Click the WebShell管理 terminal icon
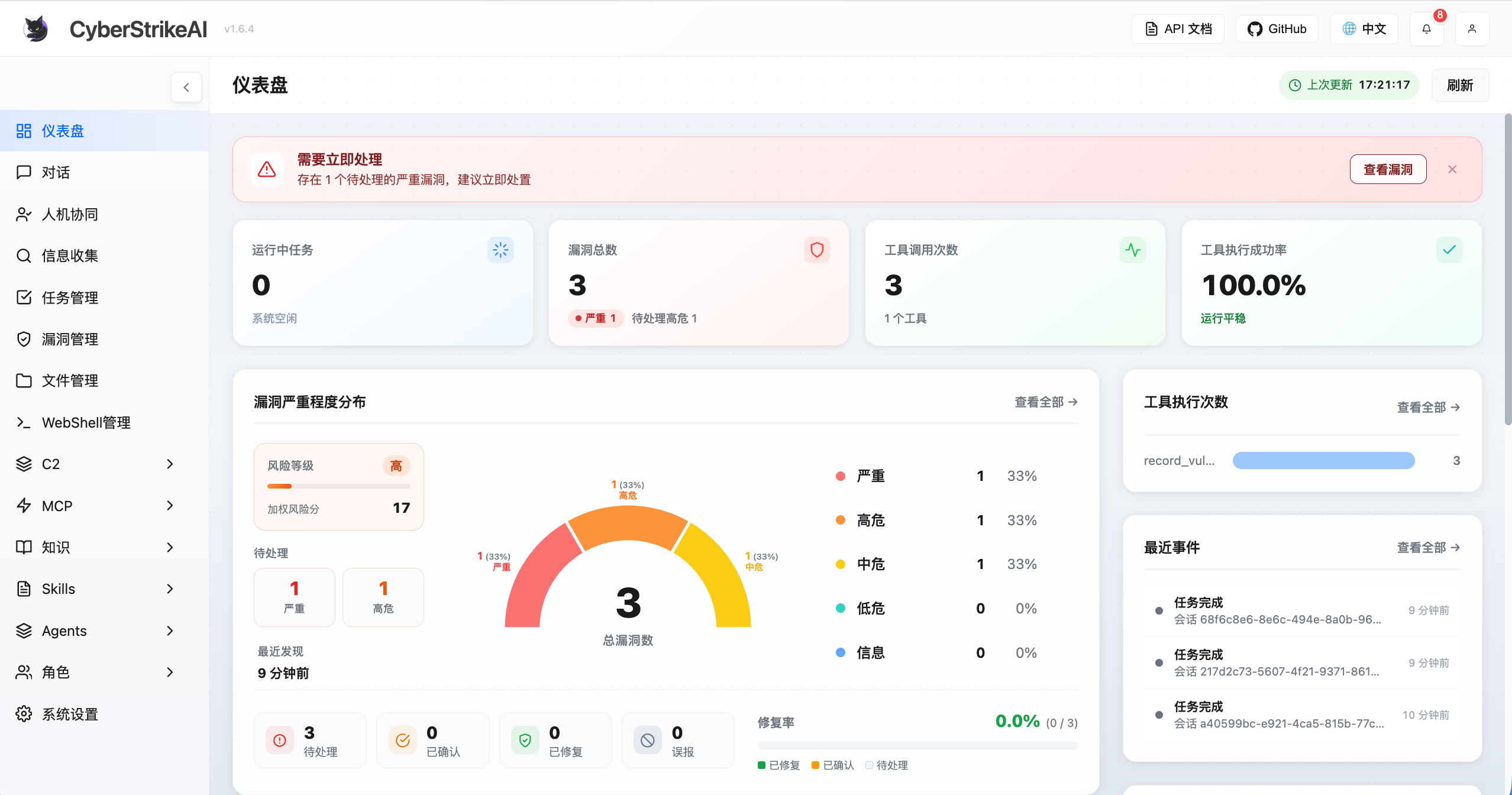This screenshot has width=1512, height=795. 24,422
